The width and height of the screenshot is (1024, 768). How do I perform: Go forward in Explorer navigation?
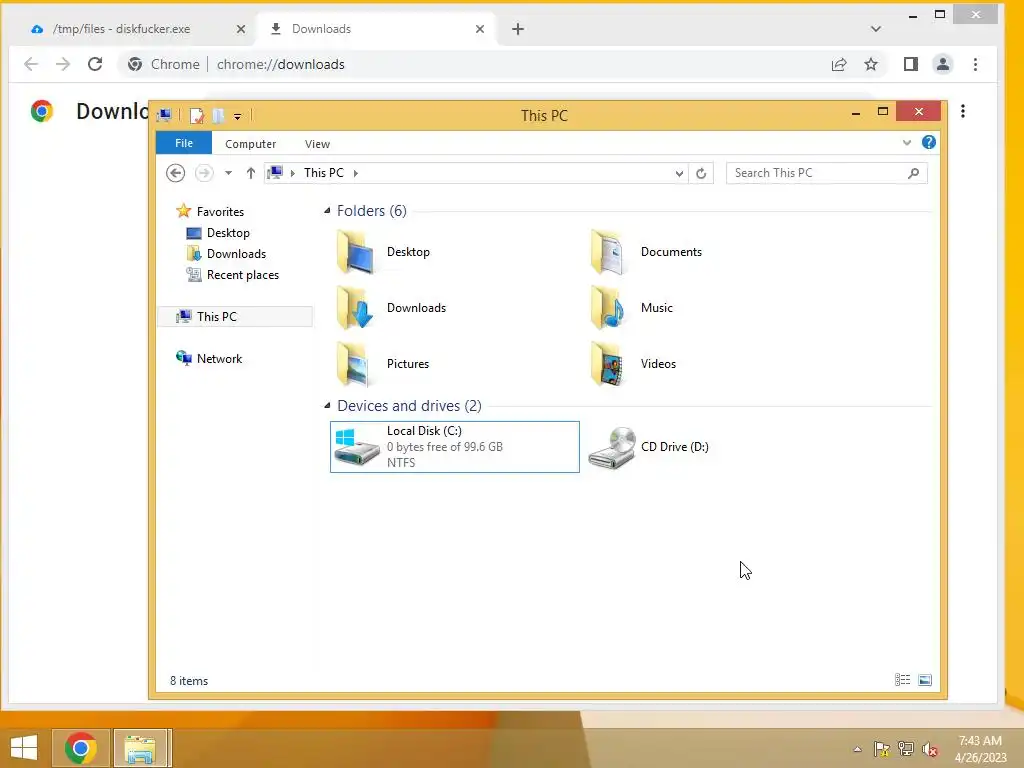pos(204,173)
